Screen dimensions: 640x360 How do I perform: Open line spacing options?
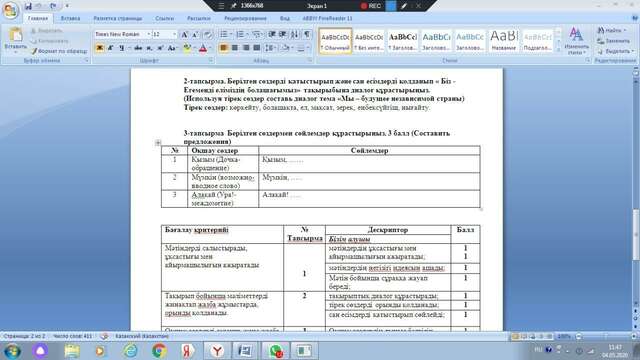tap(270, 48)
